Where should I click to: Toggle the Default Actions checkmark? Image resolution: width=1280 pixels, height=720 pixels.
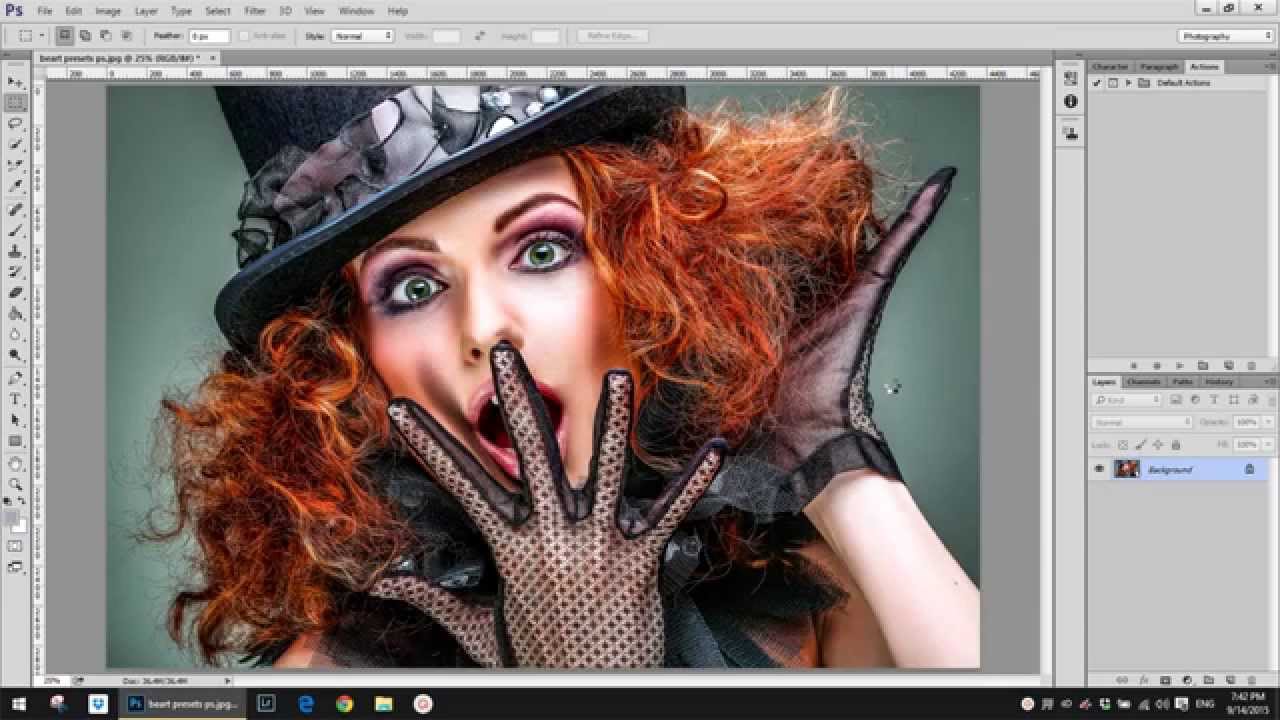(1097, 83)
